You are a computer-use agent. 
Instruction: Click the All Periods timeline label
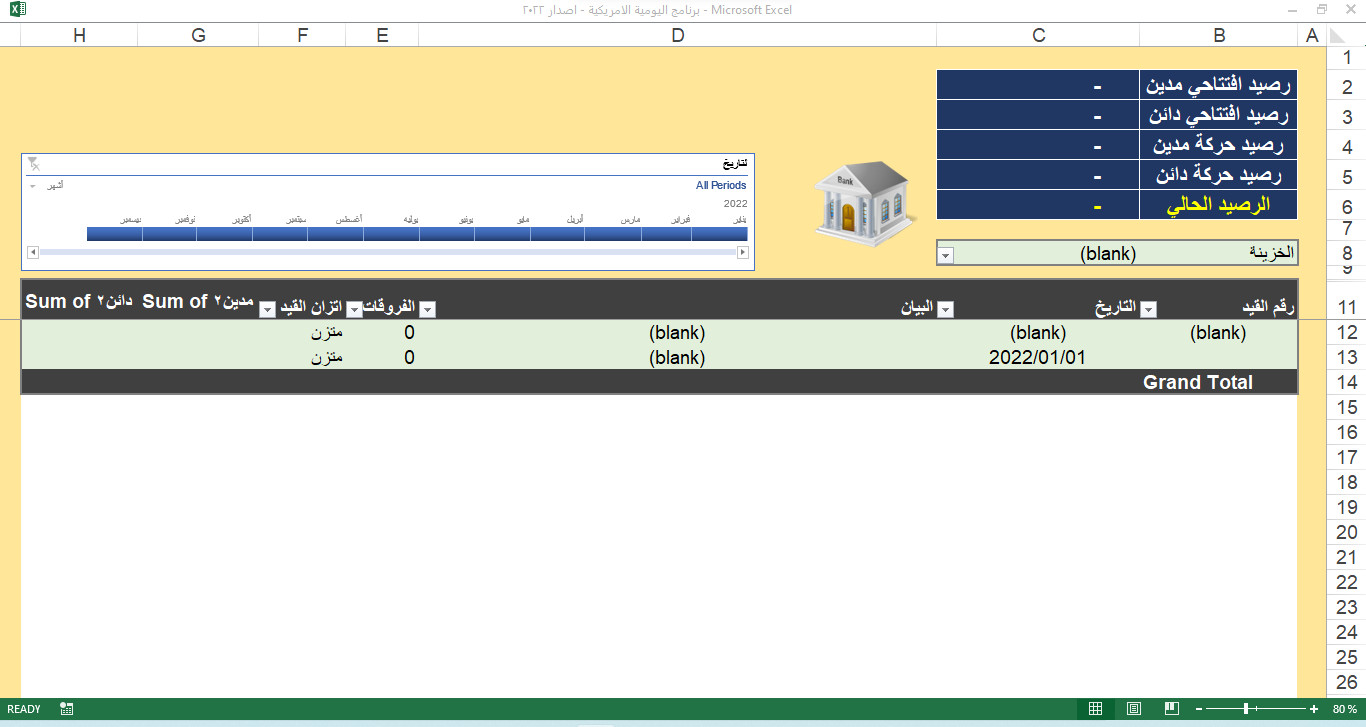[721, 185]
